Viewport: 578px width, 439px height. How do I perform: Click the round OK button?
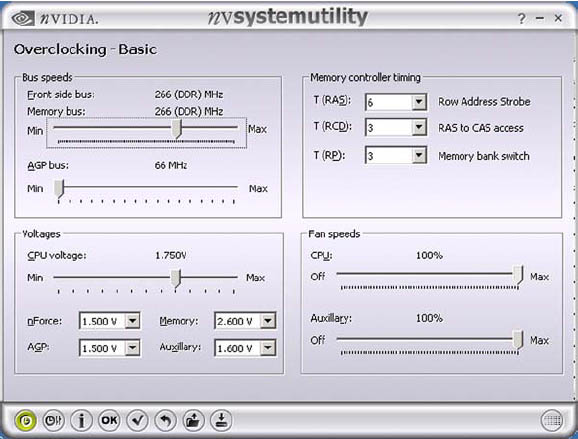point(109,420)
